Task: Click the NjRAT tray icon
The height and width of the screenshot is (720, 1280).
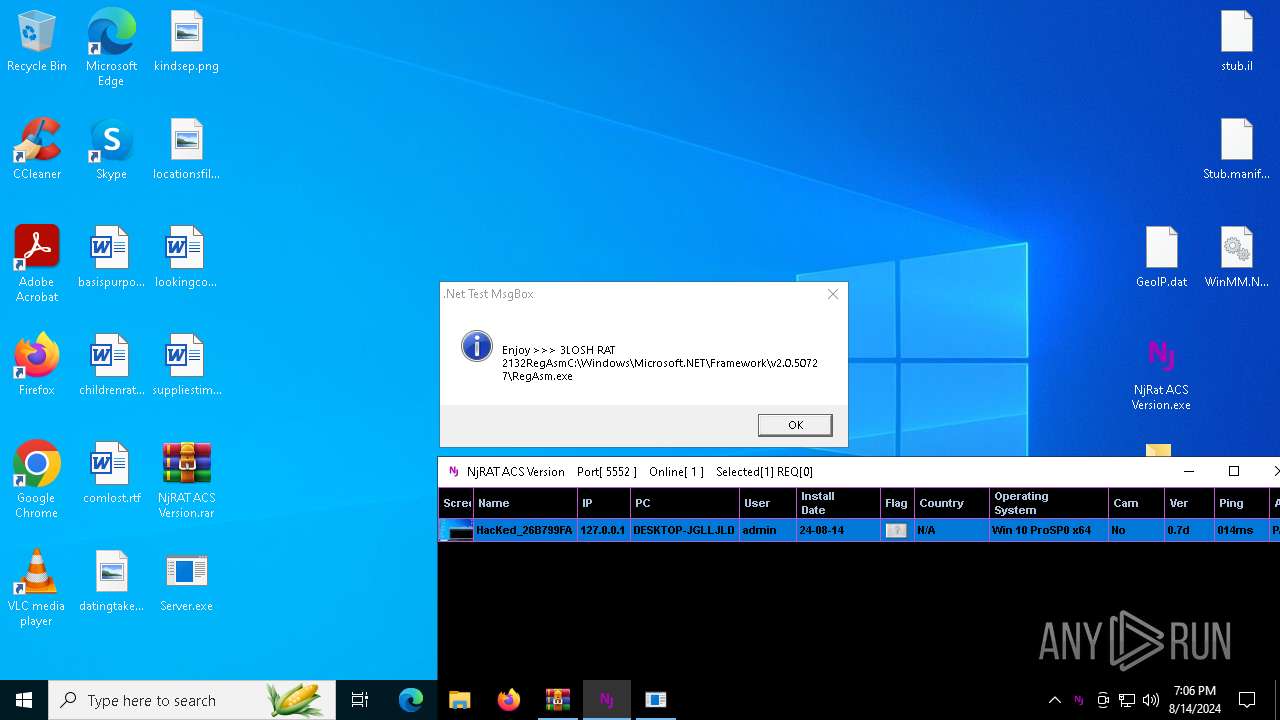Action: tap(1078, 700)
